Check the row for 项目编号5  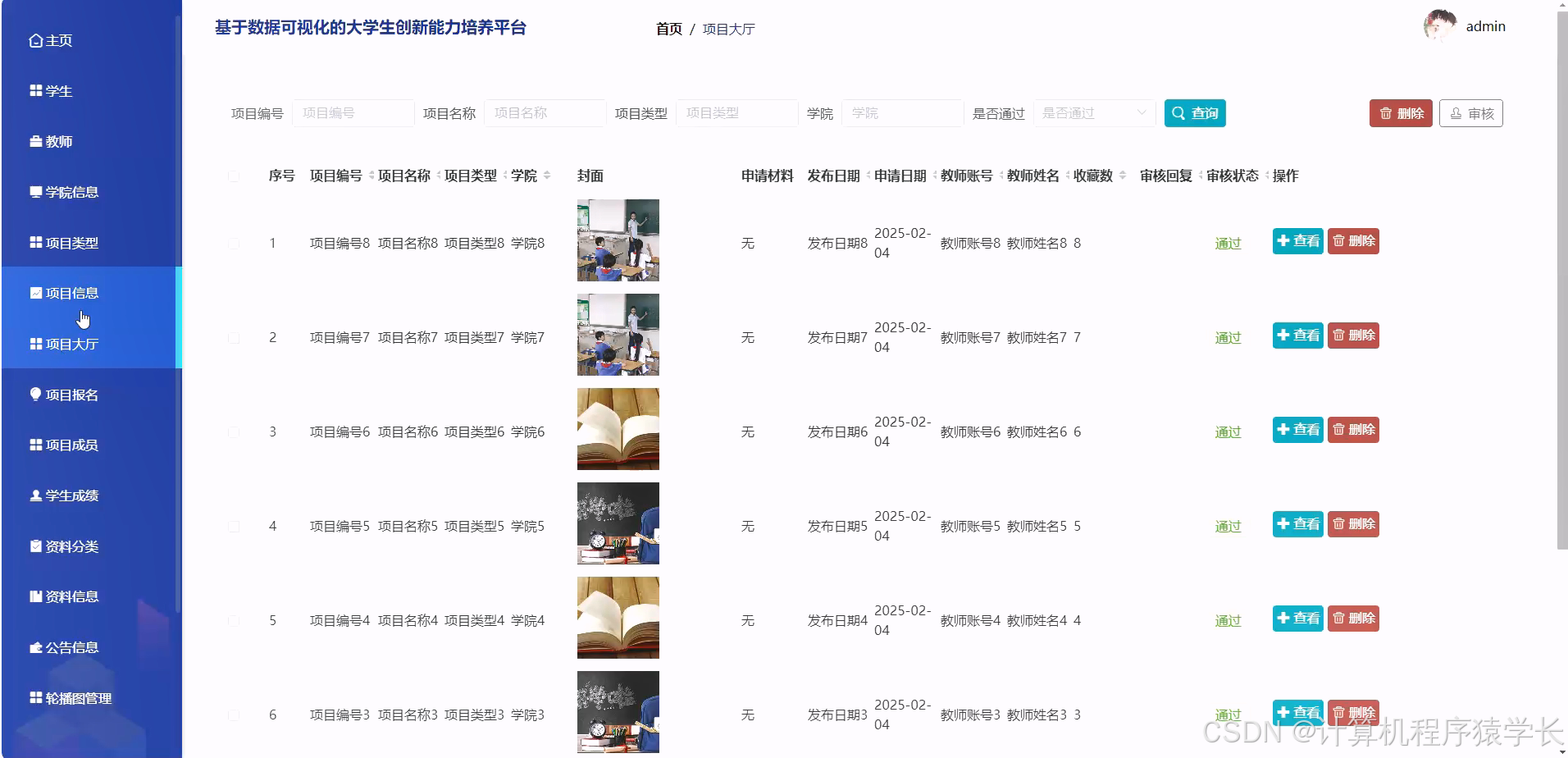(234, 527)
